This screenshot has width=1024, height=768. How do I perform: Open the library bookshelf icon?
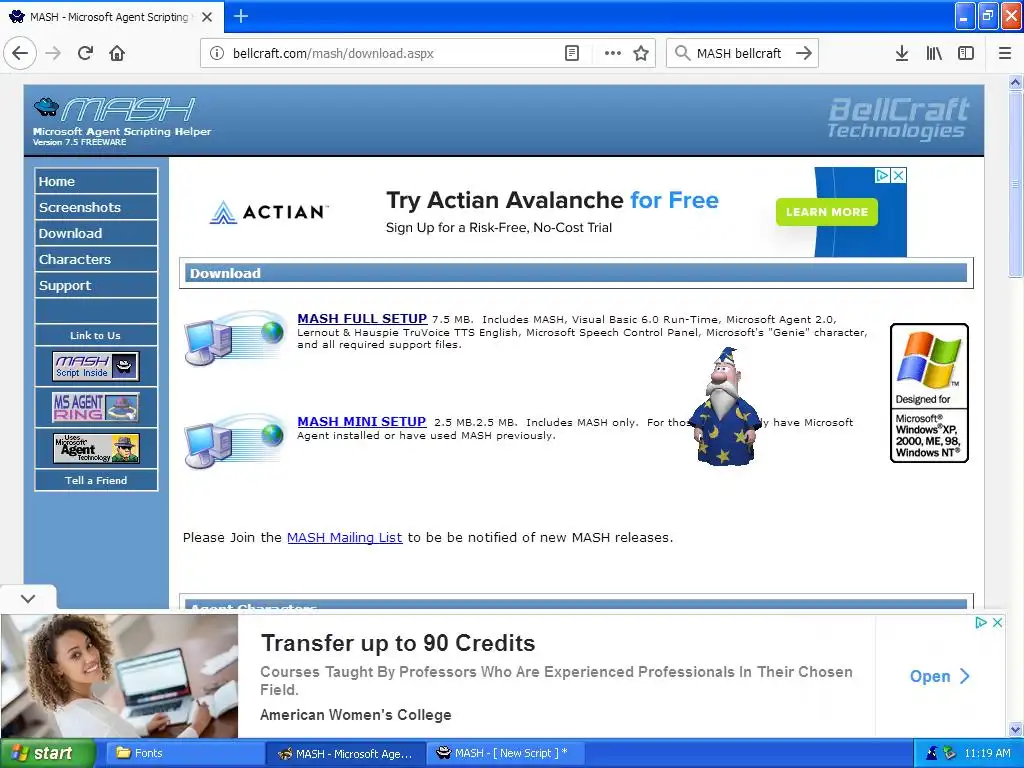pyautogui.click(x=934, y=53)
